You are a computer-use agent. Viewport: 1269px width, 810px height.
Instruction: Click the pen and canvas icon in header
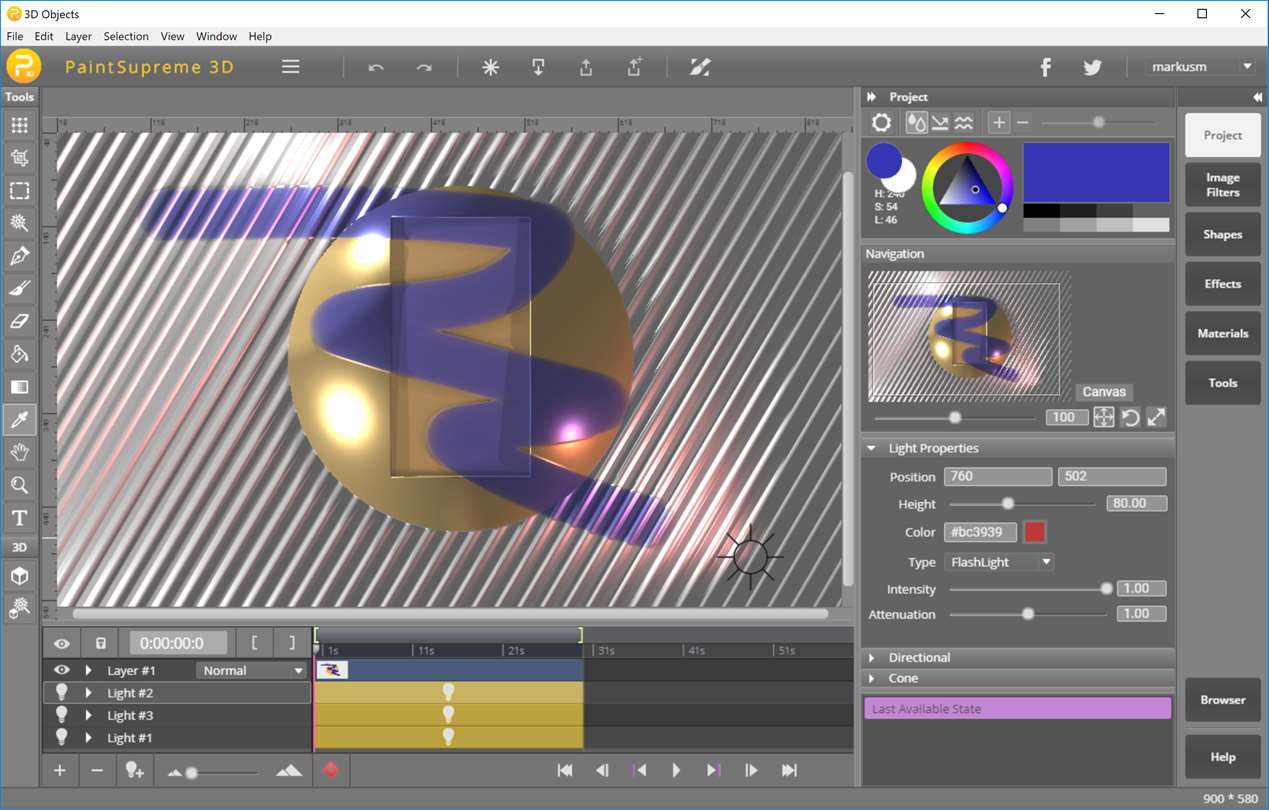click(x=700, y=67)
